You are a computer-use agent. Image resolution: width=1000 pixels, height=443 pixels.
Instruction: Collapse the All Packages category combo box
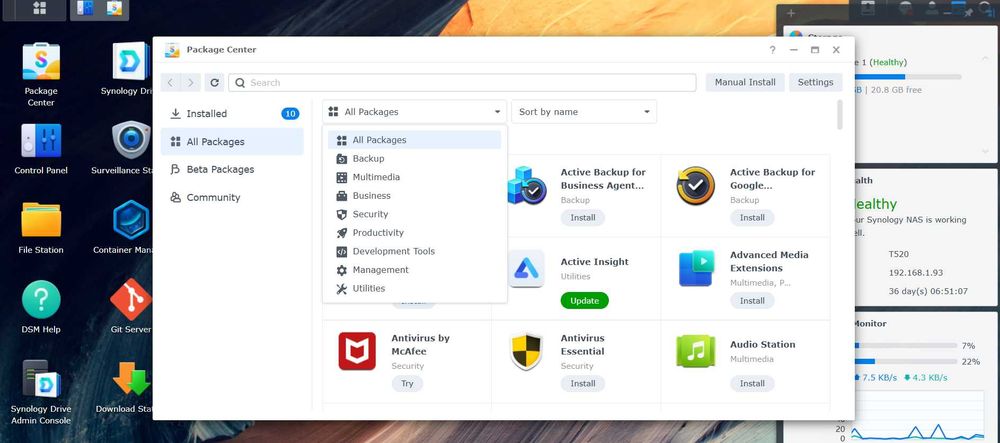click(414, 112)
